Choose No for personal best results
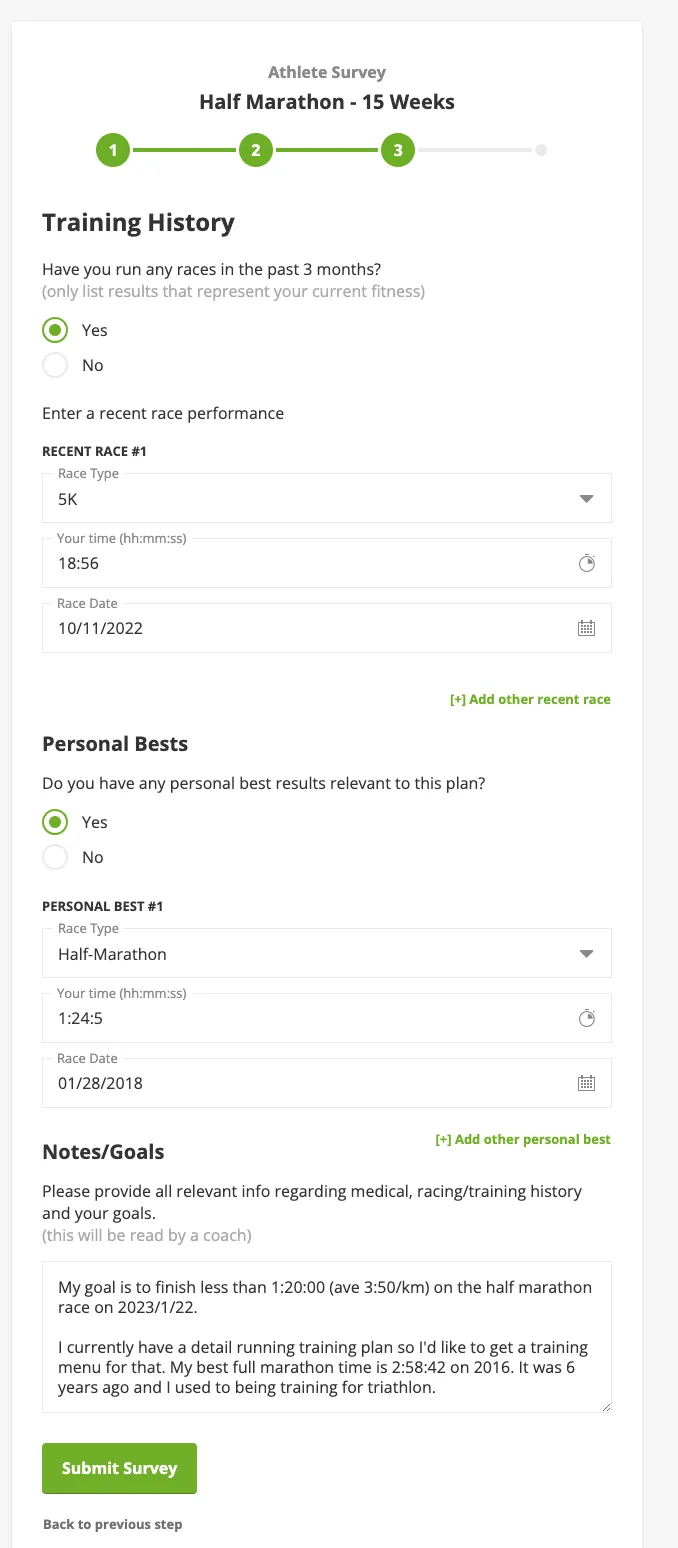 pyautogui.click(x=56, y=857)
